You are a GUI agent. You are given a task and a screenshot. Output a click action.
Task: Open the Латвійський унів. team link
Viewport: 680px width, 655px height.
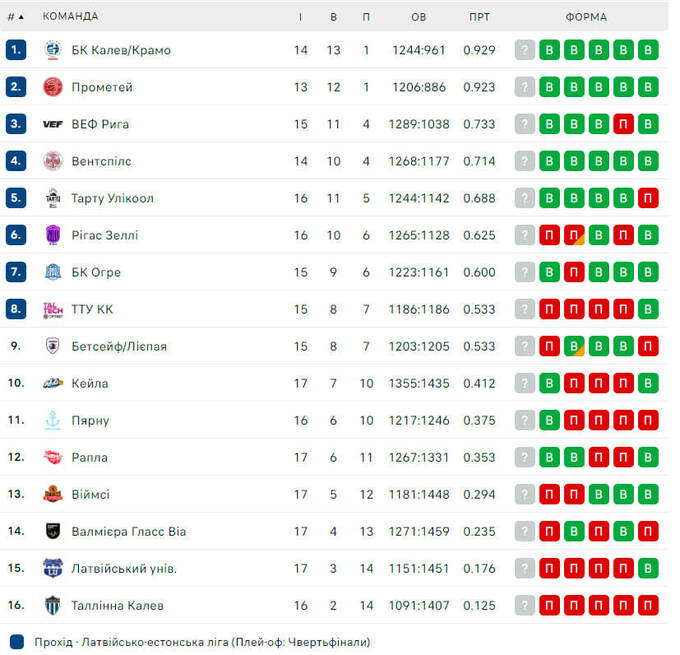coord(124,568)
